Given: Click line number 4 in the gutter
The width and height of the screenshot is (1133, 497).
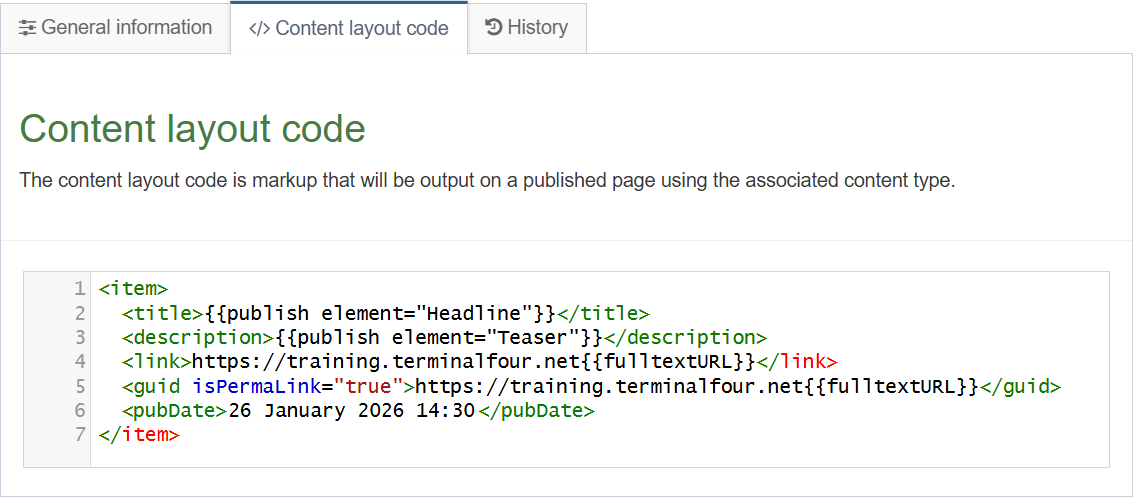Looking at the screenshot, I should [79, 361].
